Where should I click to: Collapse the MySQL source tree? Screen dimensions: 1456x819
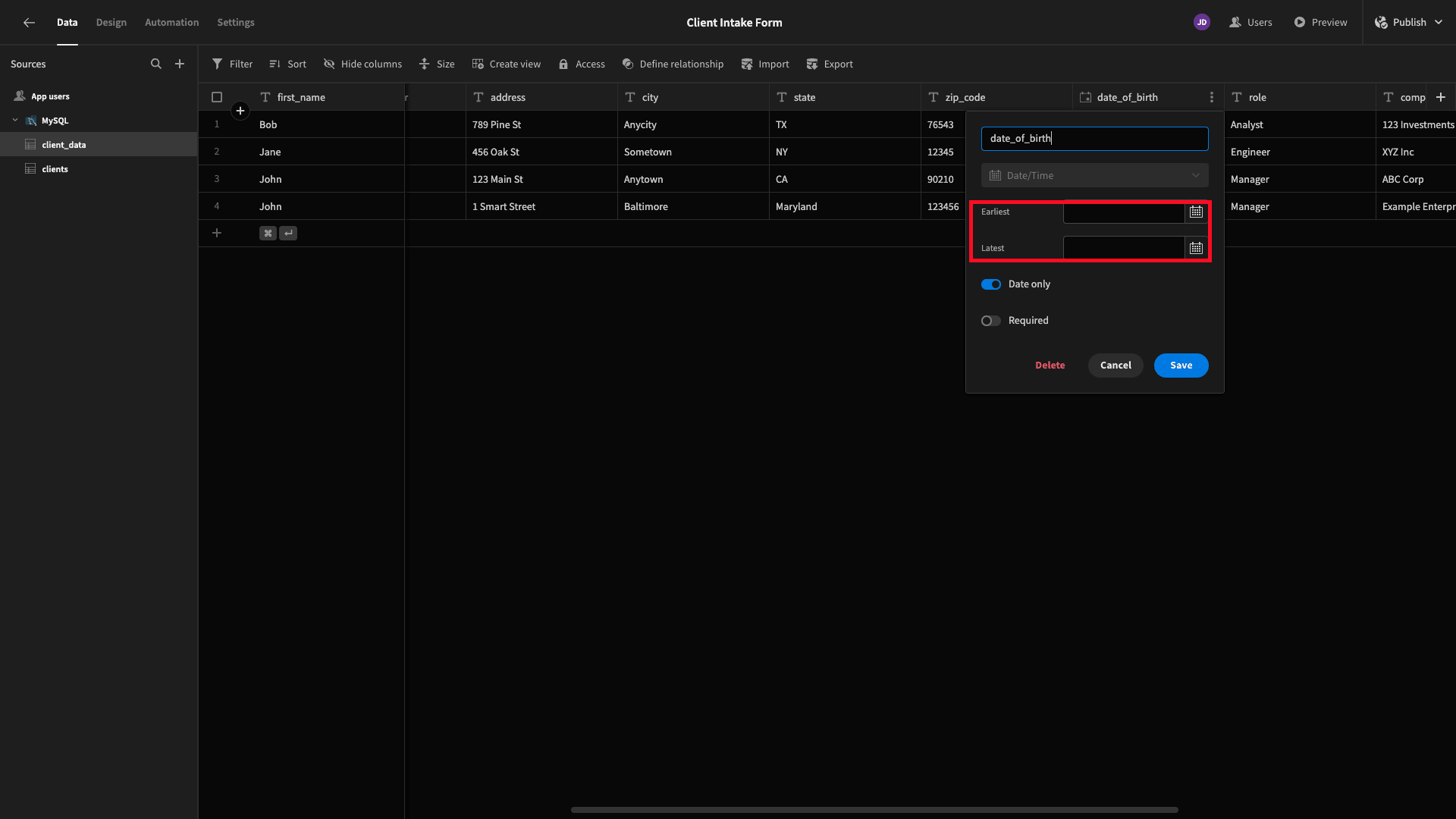(x=15, y=121)
